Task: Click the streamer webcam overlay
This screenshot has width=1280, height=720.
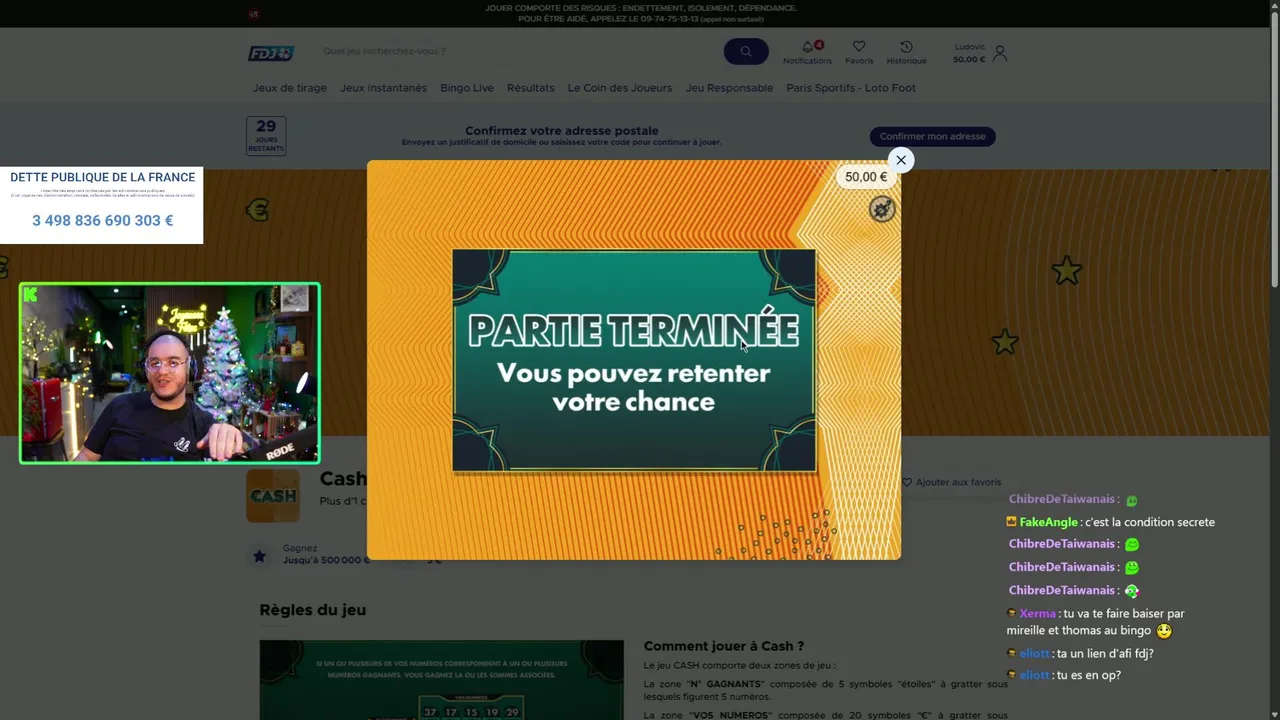Action: pyautogui.click(x=170, y=373)
